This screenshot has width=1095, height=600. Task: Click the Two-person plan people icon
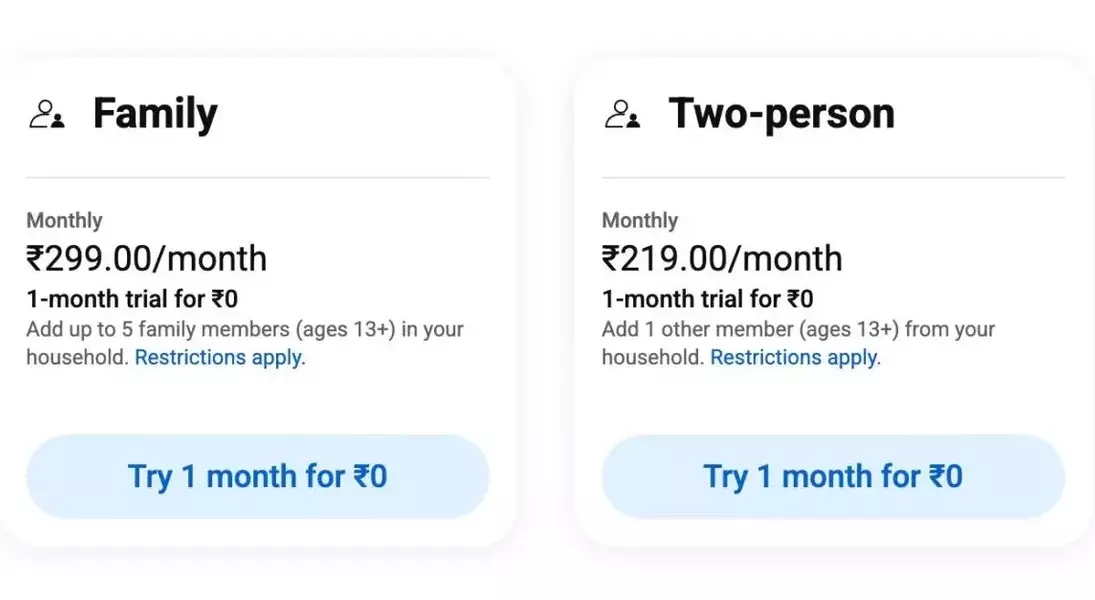pos(622,115)
